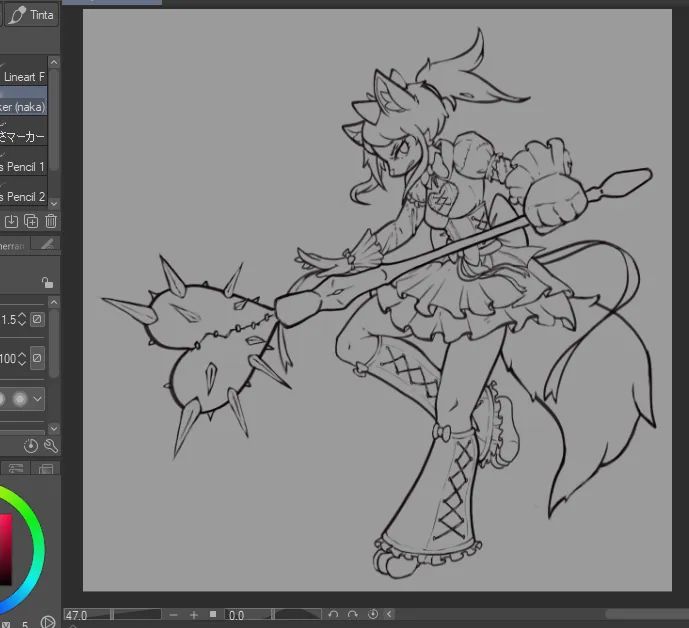Expand the anti-aliasing options dropdown
The width and height of the screenshot is (689, 628).
click(x=38, y=399)
